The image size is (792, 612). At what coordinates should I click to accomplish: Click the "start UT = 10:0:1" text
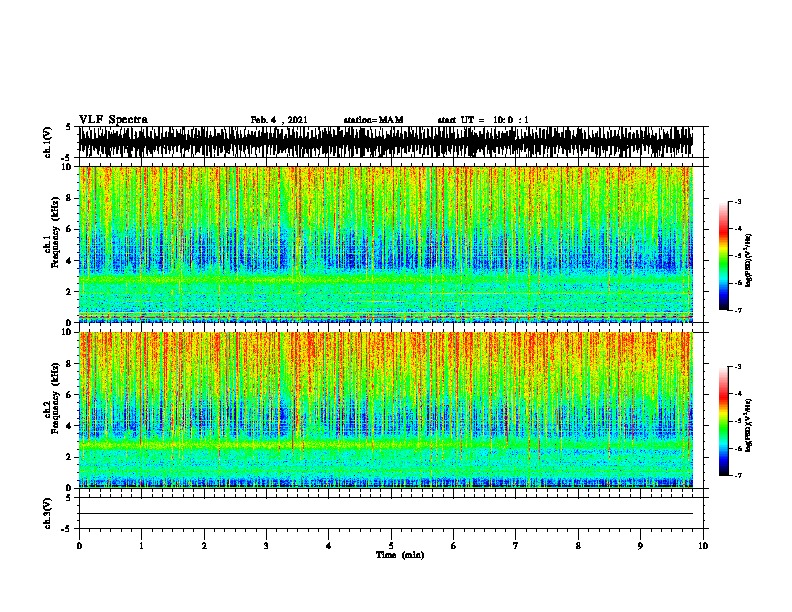(x=483, y=120)
